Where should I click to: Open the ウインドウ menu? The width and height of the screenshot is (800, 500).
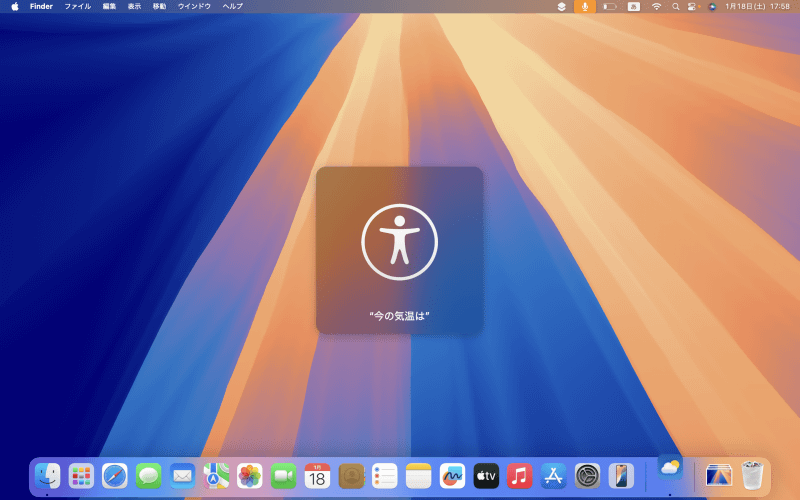click(194, 6)
